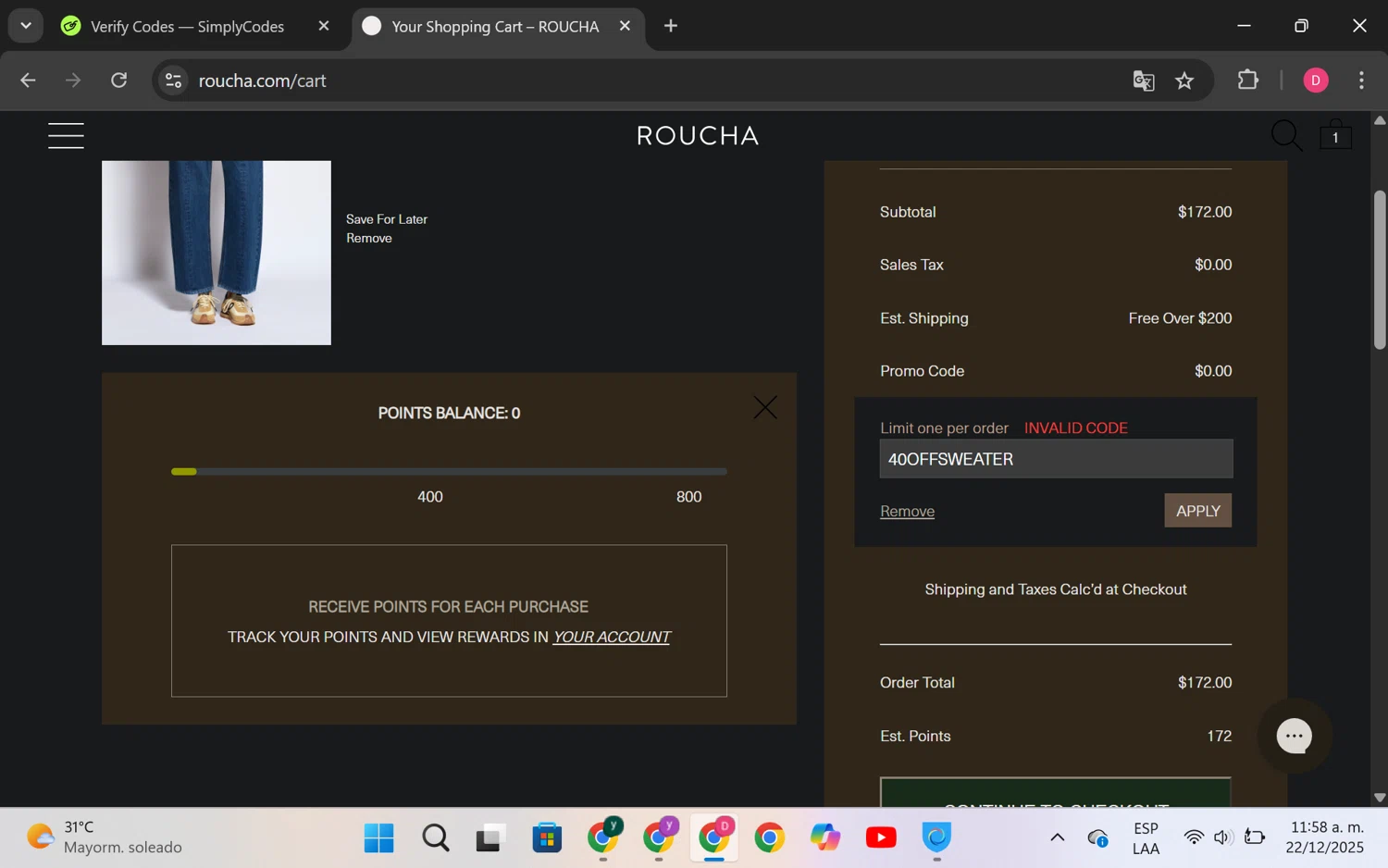Open the site search magnifier
The width and height of the screenshot is (1388, 868).
point(1286,135)
